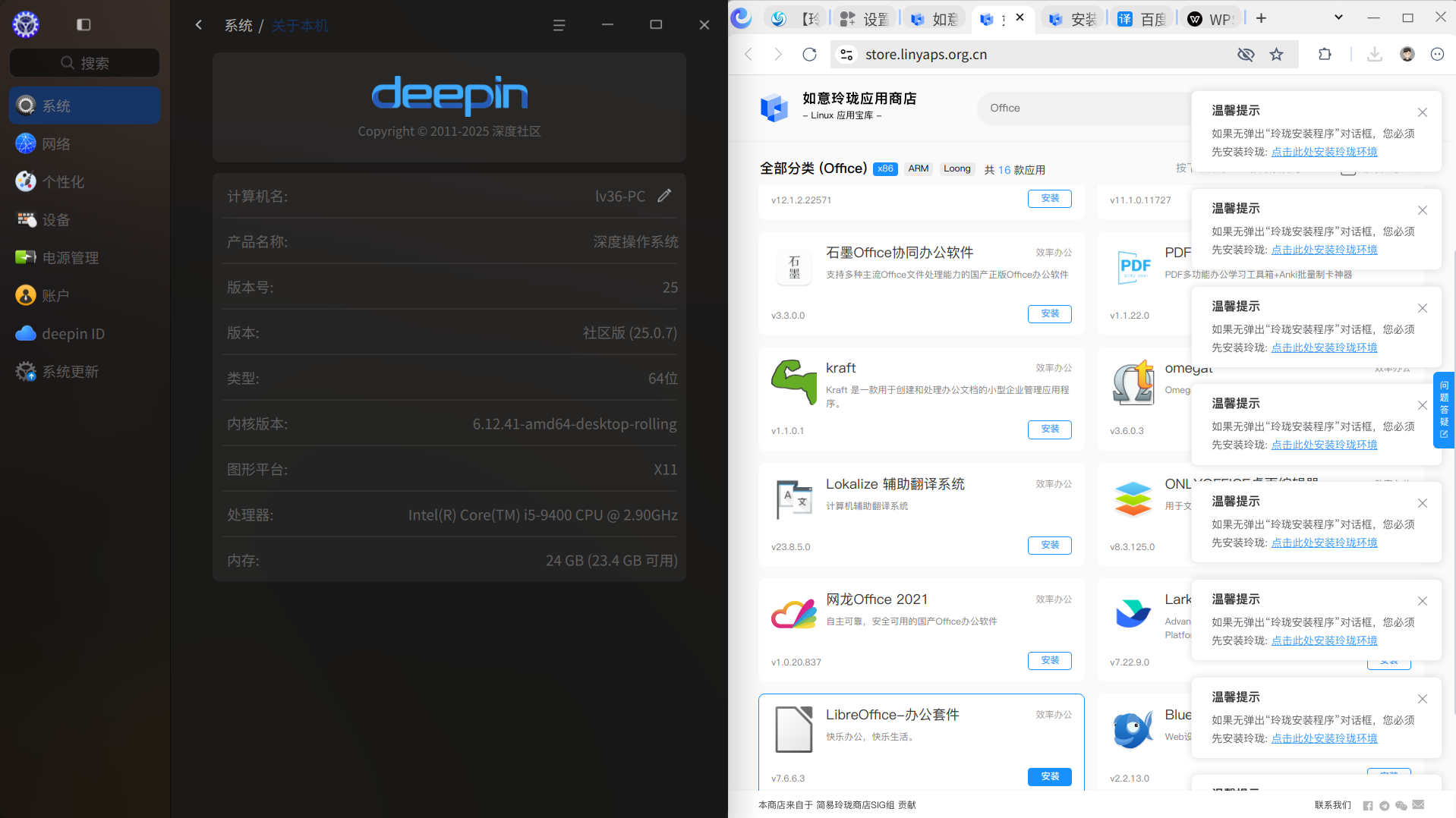This screenshot has width=1456, height=818.
Task: Switch to the 百度 translate browser tab
Action: pyautogui.click(x=1142, y=19)
